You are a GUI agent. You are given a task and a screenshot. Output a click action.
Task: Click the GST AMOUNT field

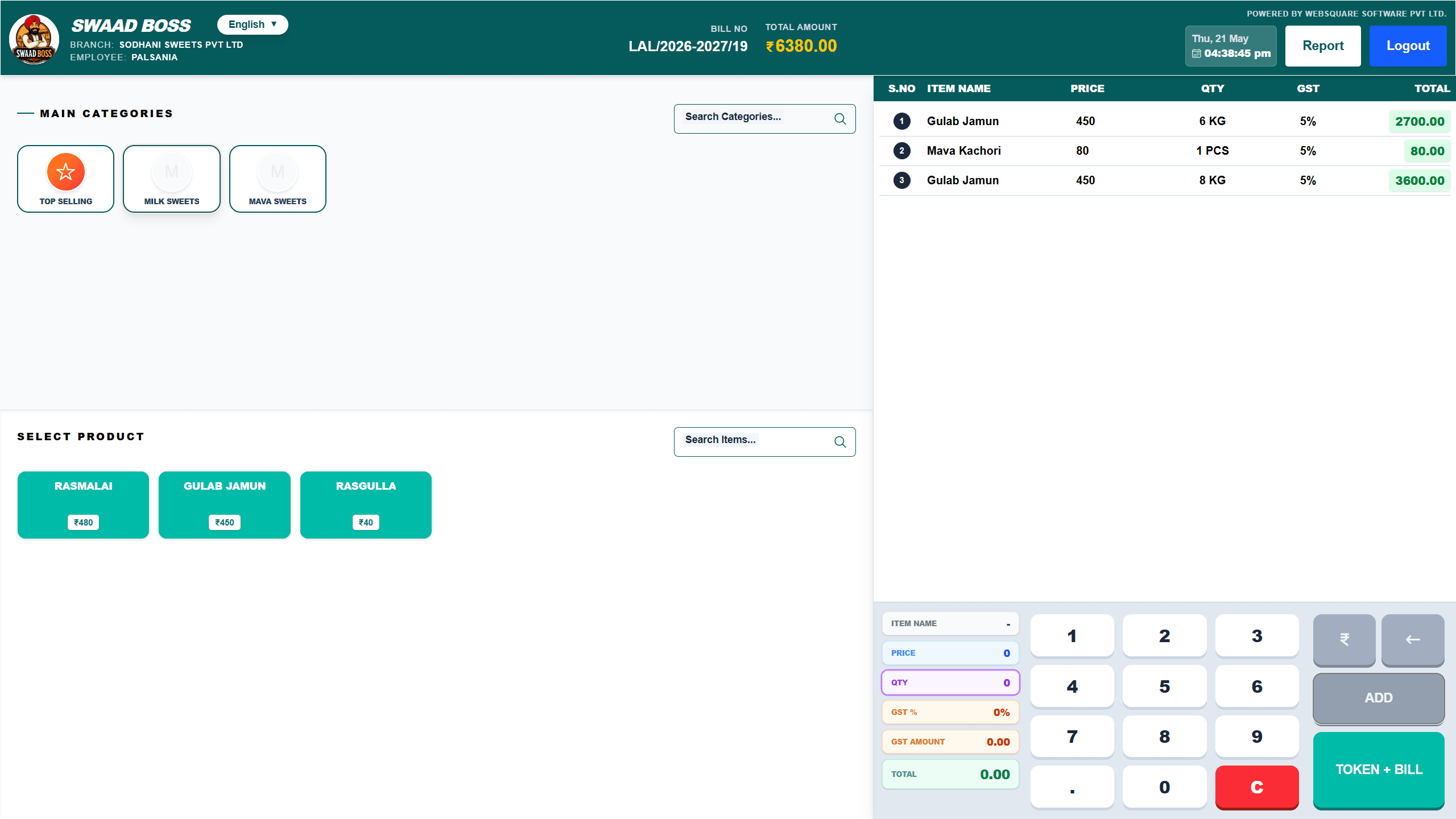tap(950, 742)
